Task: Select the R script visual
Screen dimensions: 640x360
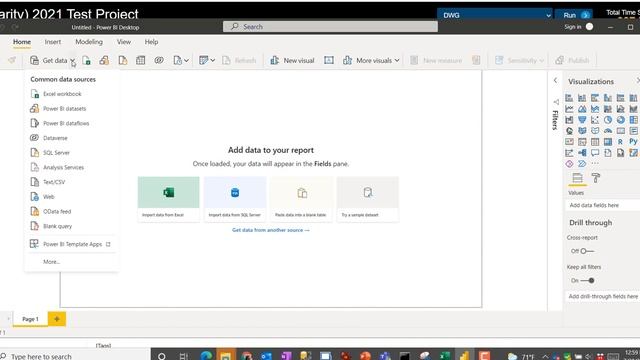Action: [x=620, y=142]
